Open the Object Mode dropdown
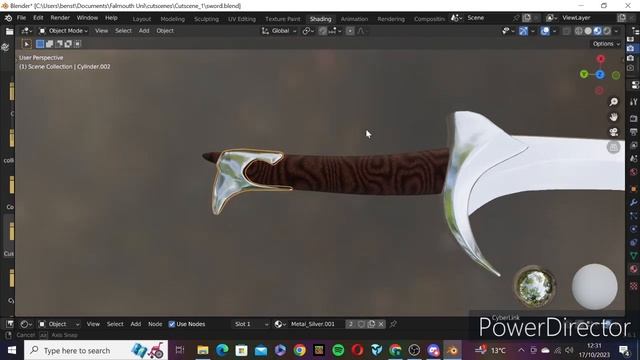The image size is (640, 360). [63, 31]
